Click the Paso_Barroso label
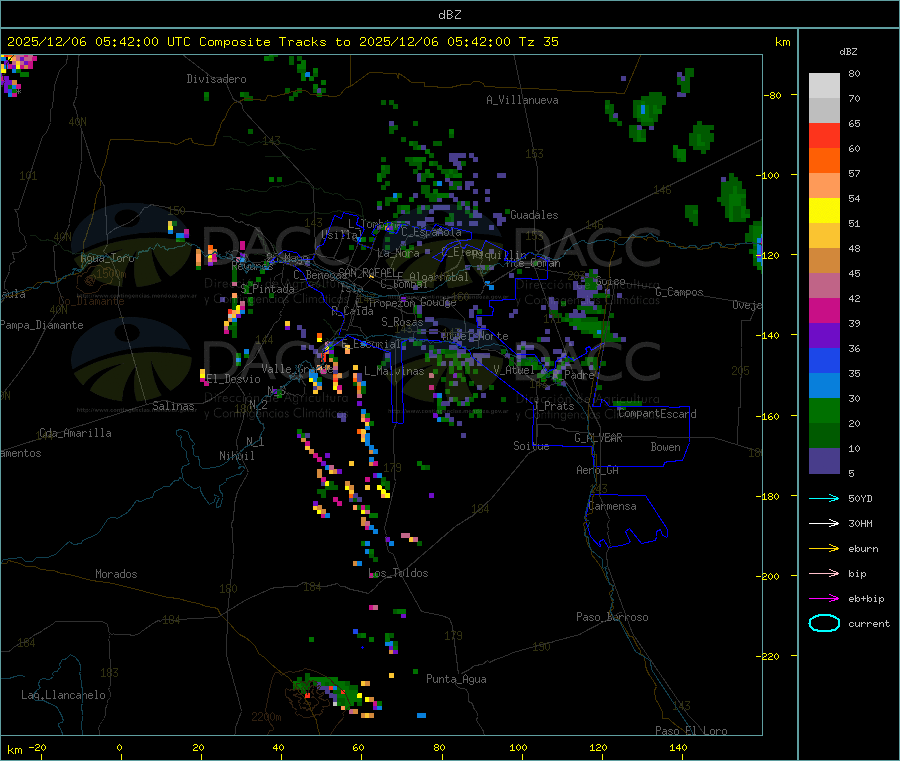 point(612,617)
